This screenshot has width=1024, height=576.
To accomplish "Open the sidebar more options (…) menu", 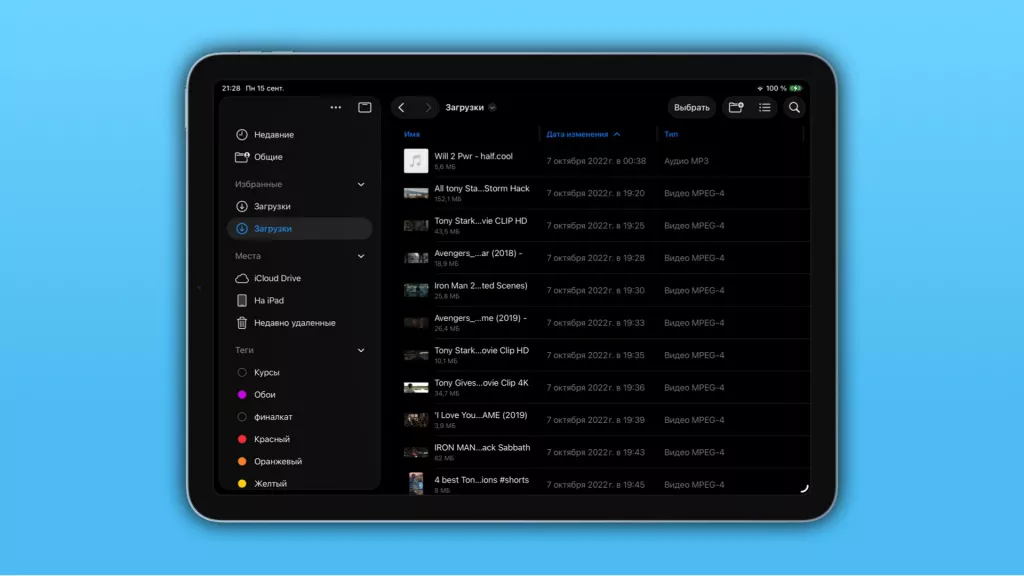I will (335, 107).
